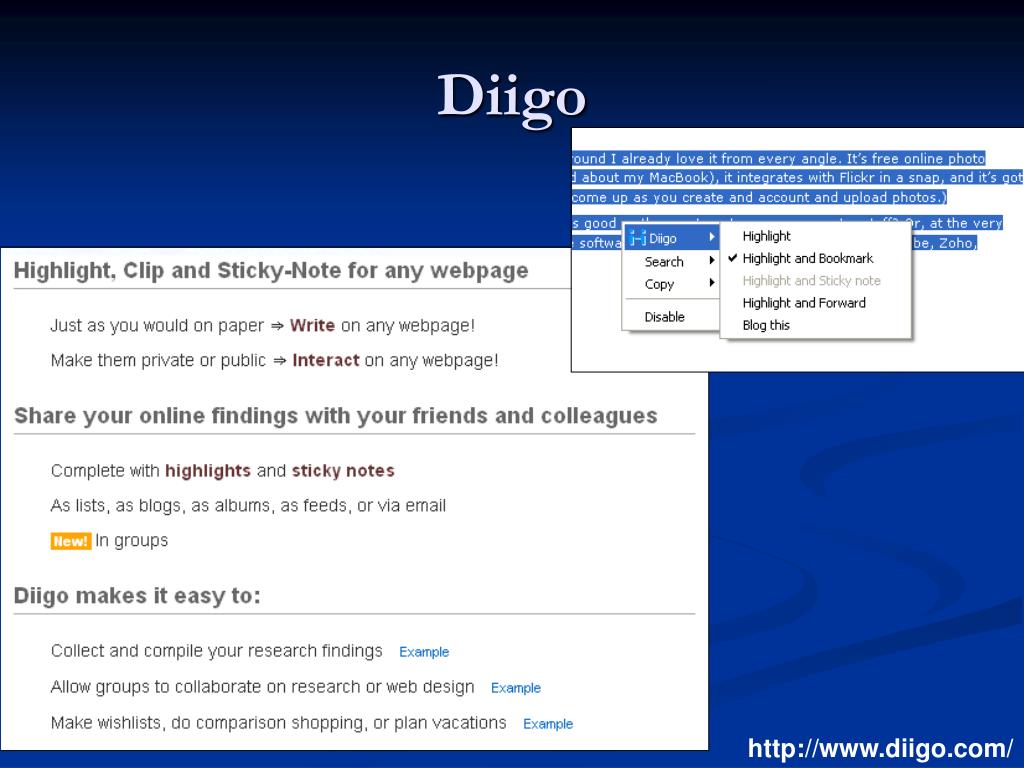
Task: Click the bold word Write
Action: click(312, 325)
